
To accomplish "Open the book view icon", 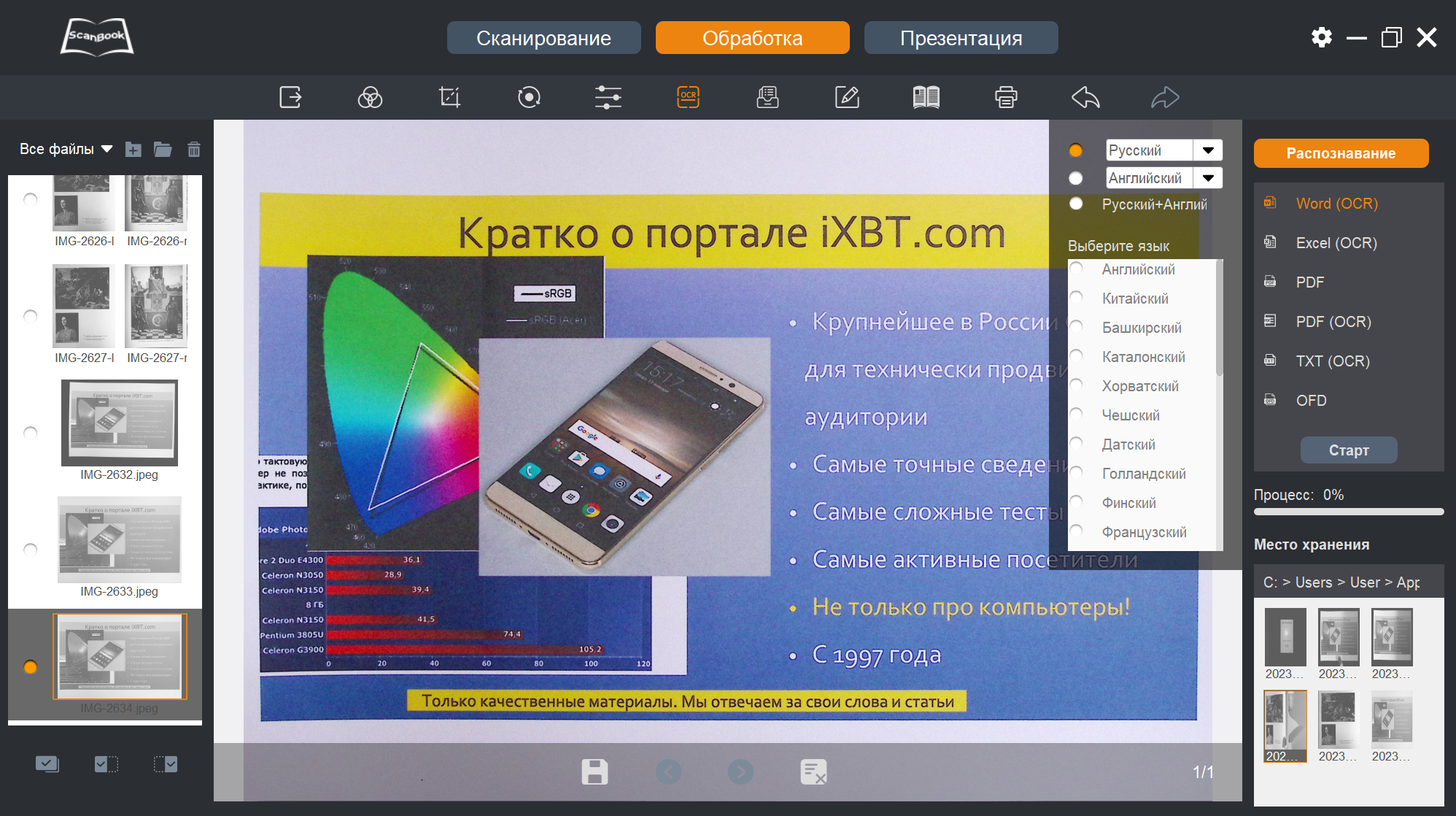I will (x=926, y=97).
